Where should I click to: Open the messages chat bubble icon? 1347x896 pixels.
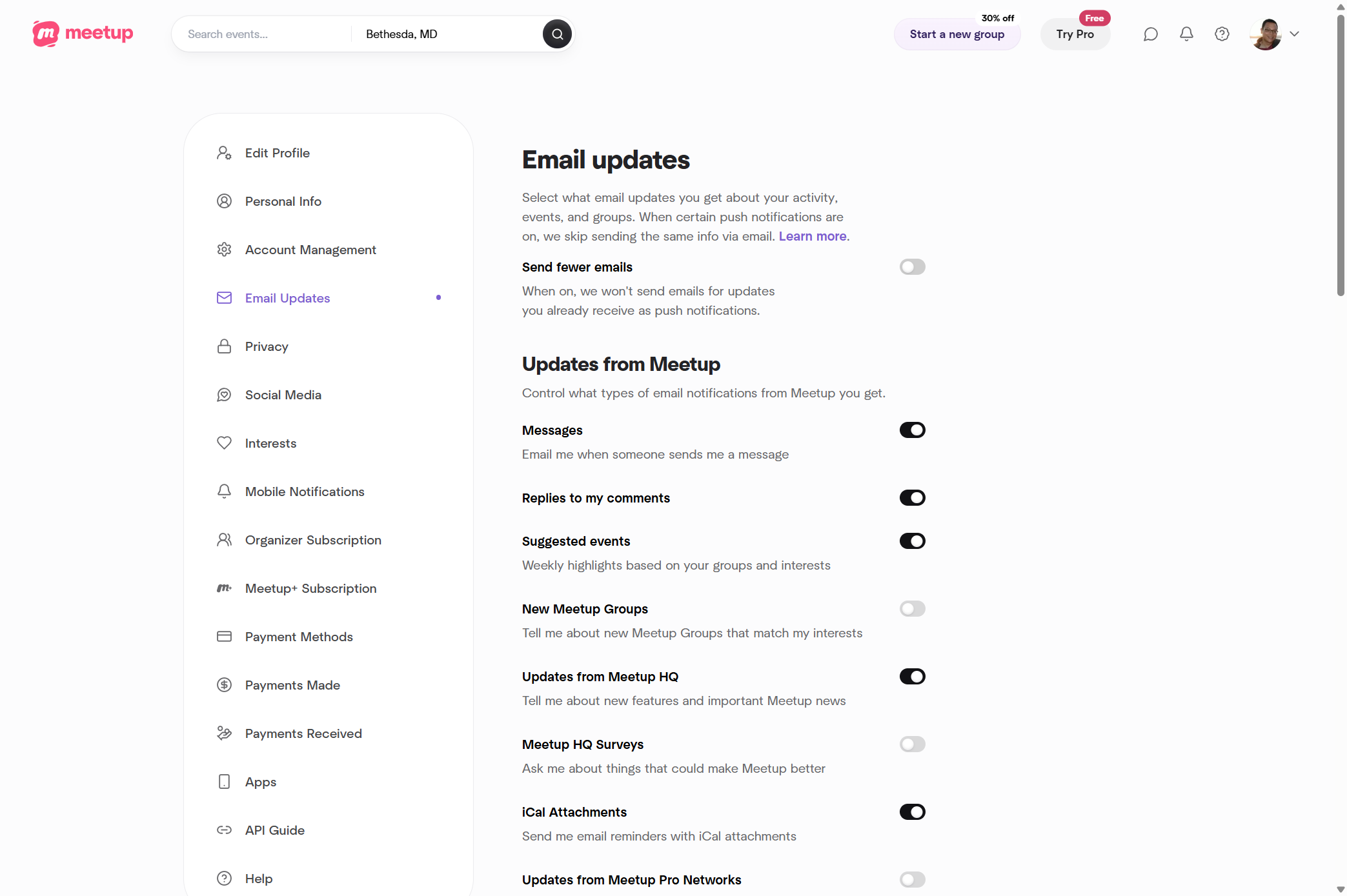click(1150, 34)
